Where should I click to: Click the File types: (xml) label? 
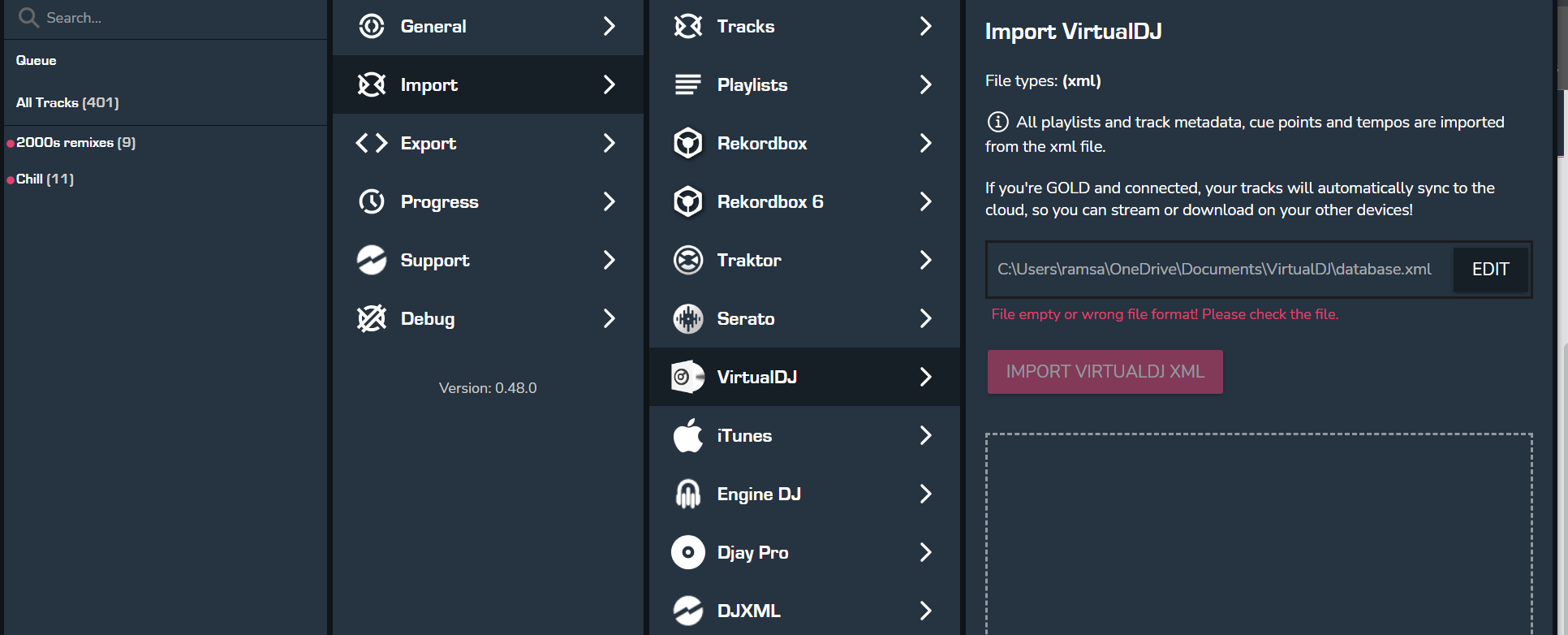point(1043,81)
